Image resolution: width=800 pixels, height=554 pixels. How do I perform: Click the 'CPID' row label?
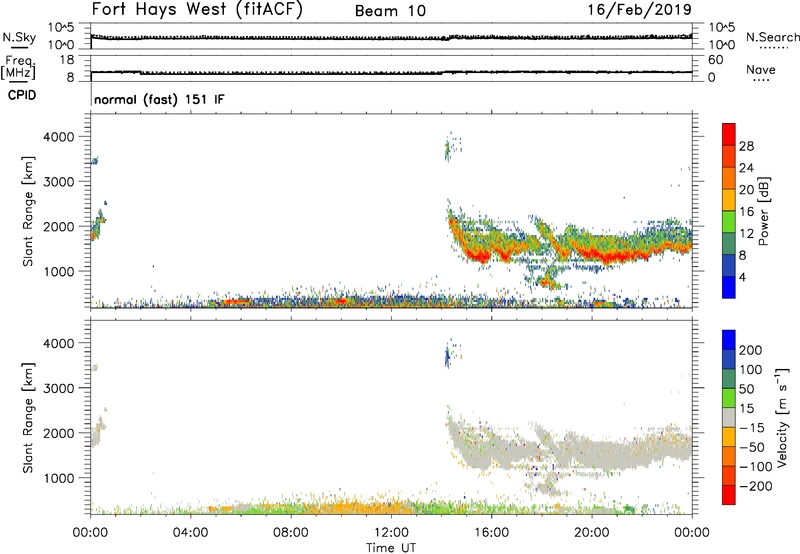coord(22,95)
